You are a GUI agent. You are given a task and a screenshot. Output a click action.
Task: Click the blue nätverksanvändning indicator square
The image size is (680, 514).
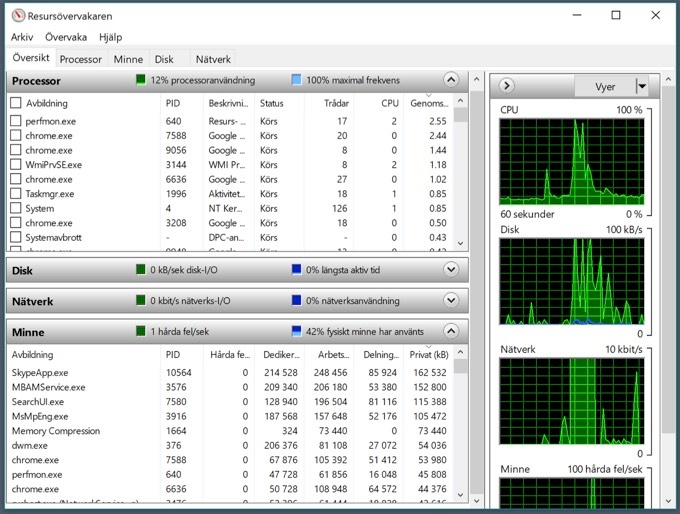296,301
